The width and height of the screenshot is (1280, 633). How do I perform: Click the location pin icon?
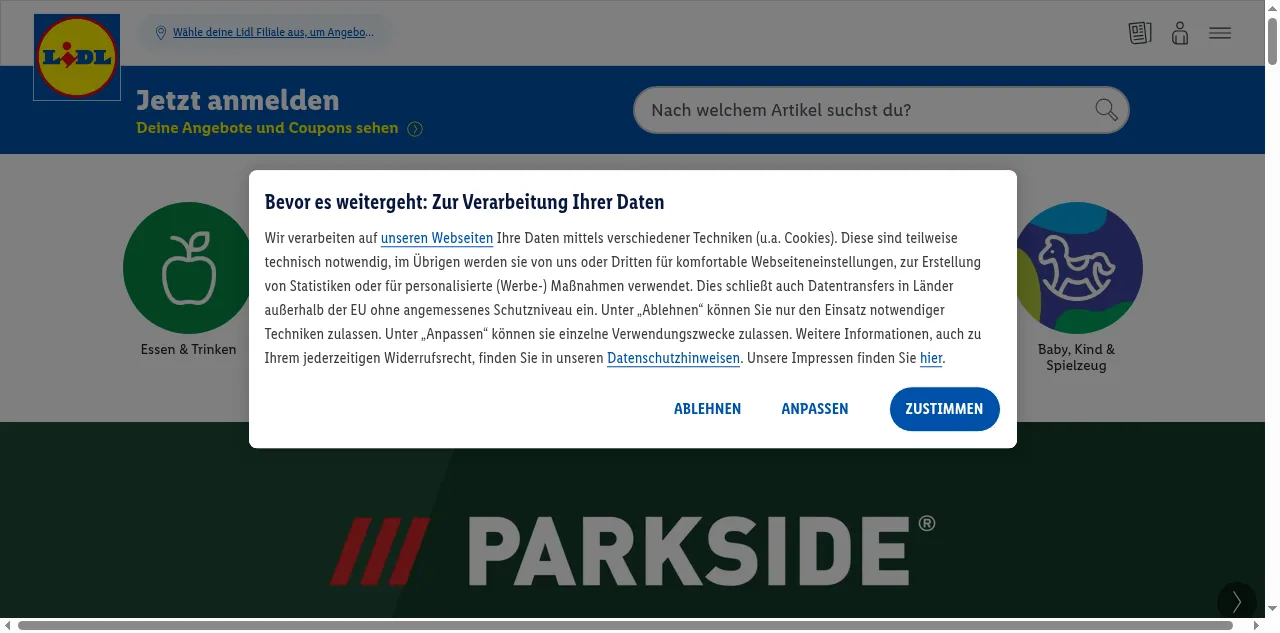(x=160, y=33)
